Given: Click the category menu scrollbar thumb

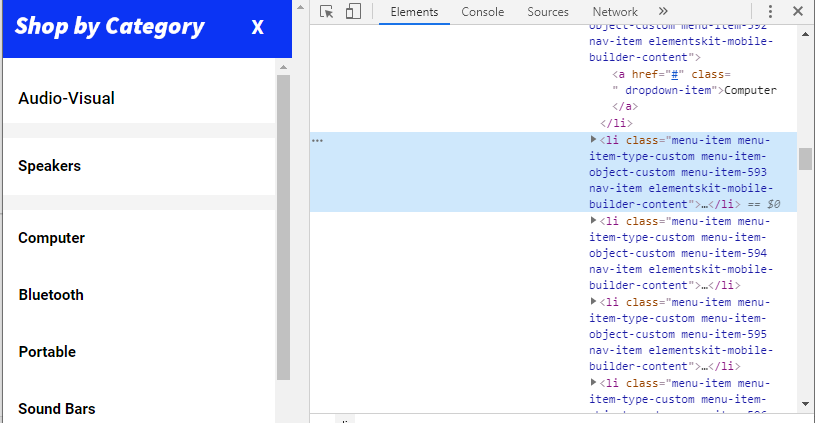Looking at the screenshot, I should coord(283,228).
